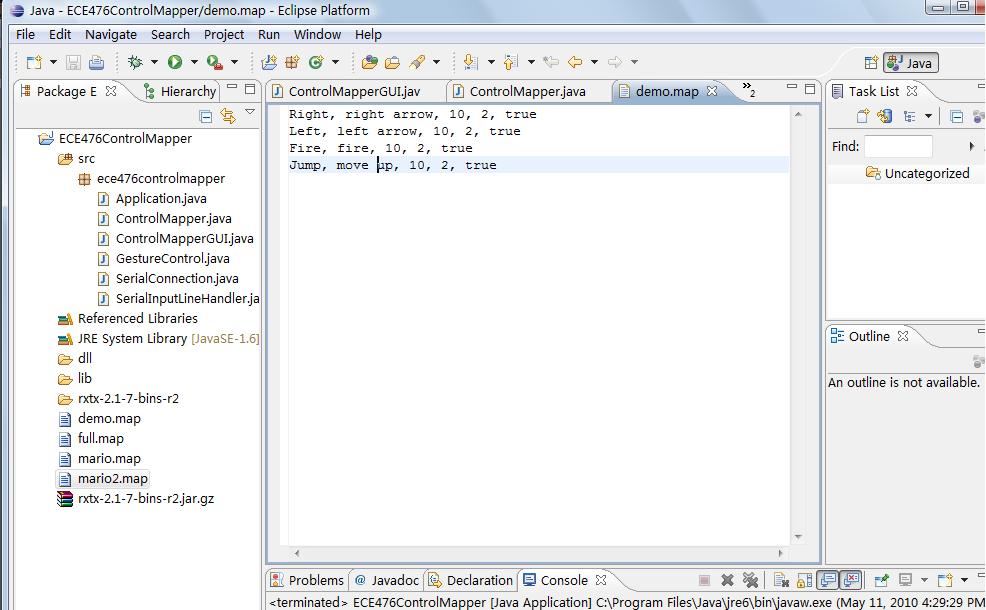Open the New wizard dropdown arrow
Viewport: 986px width, 610px height.
click(53, 62)
